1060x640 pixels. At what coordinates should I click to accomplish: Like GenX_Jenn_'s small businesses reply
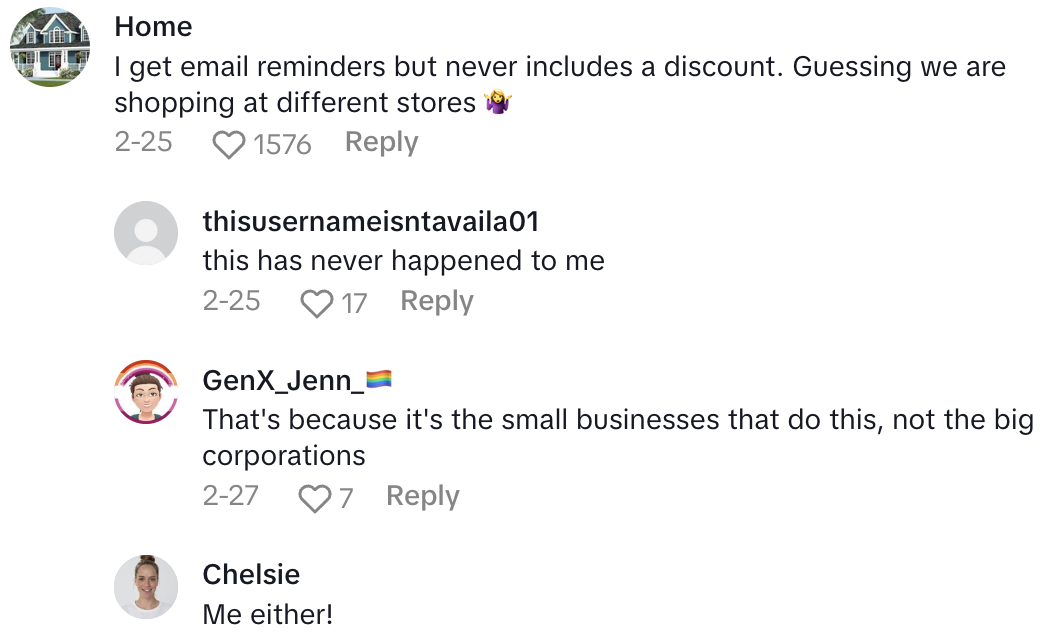coord(315,498)
